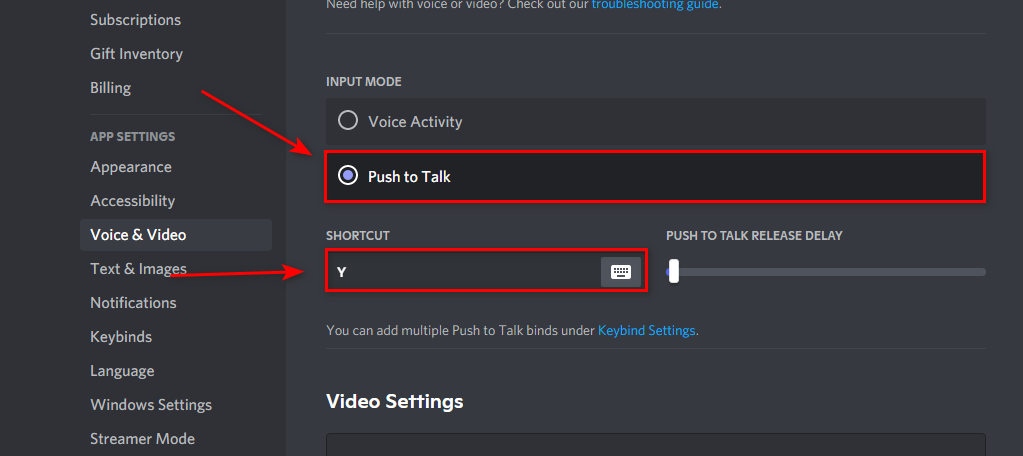Screen dimensions: 1023x456
Task: Open Accessibility settings
Action: (132, 201)
